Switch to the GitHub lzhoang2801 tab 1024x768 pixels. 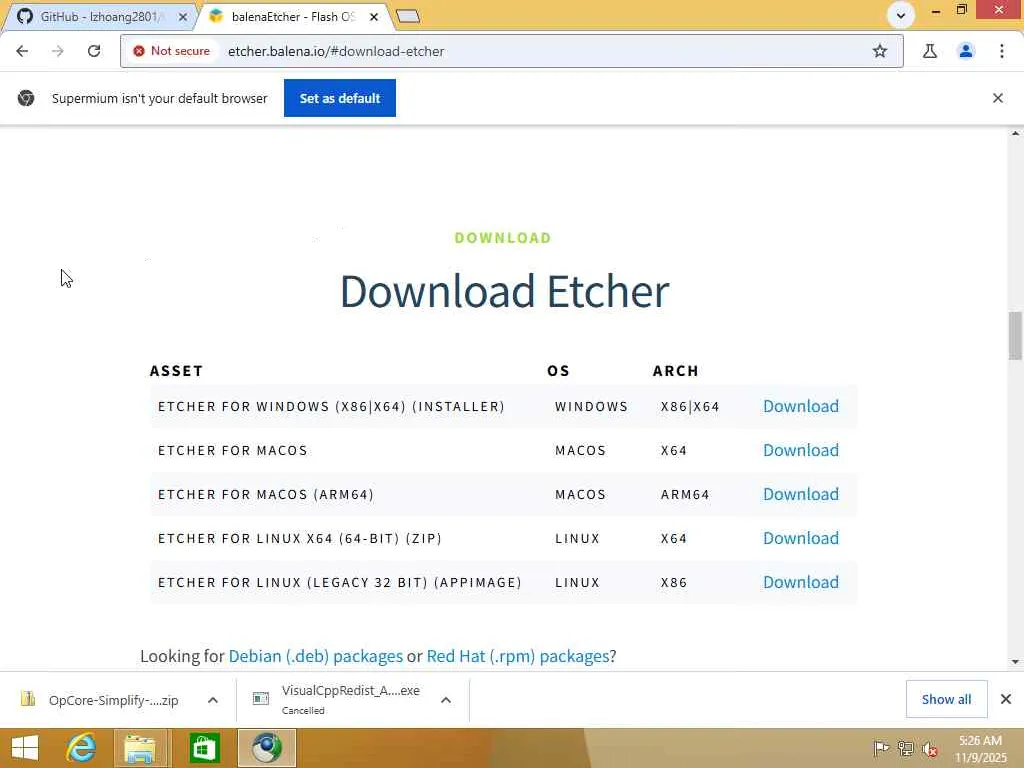[x=101, y=16]
